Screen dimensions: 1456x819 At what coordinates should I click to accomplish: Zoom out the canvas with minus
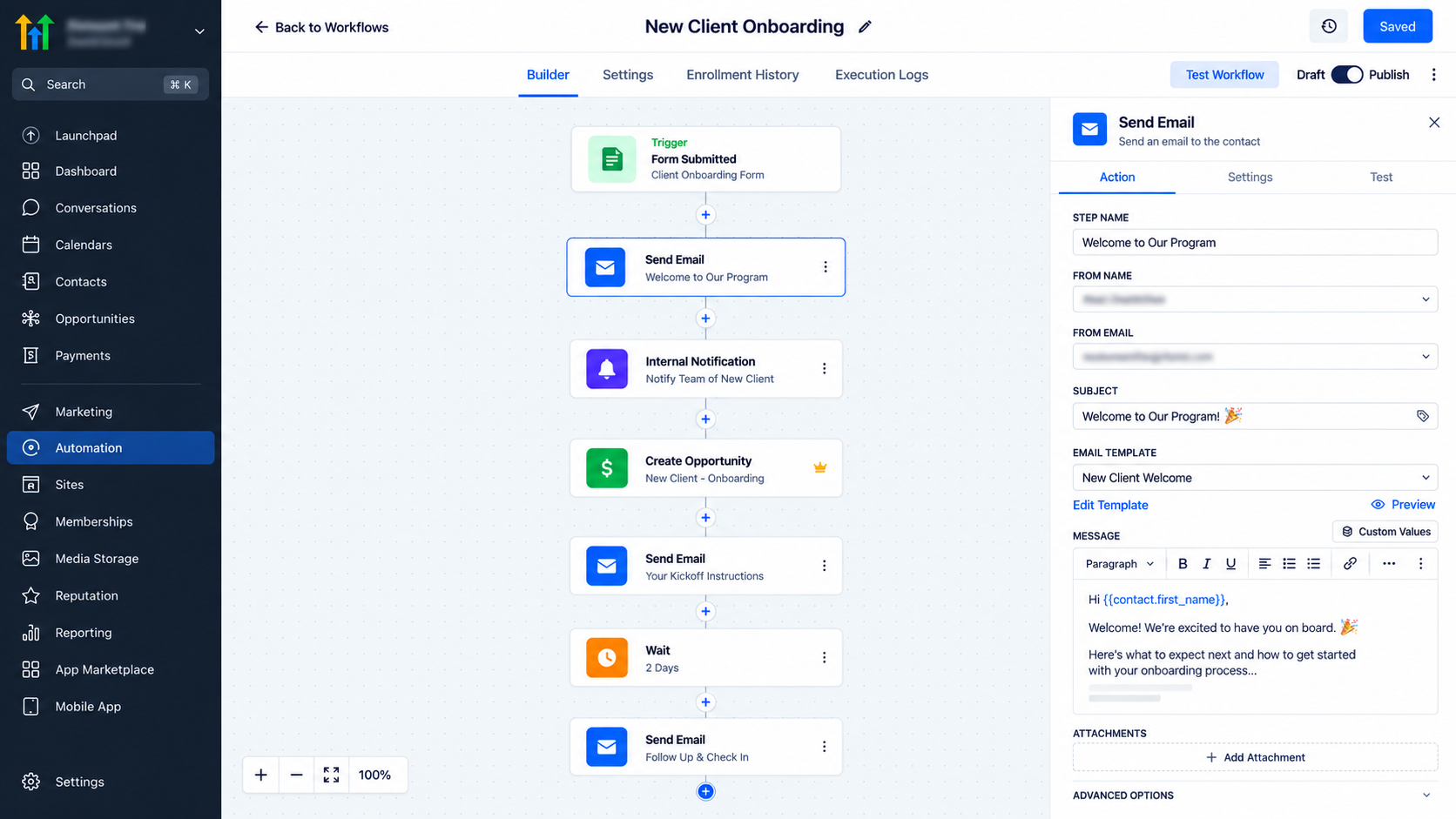point(296,775)
